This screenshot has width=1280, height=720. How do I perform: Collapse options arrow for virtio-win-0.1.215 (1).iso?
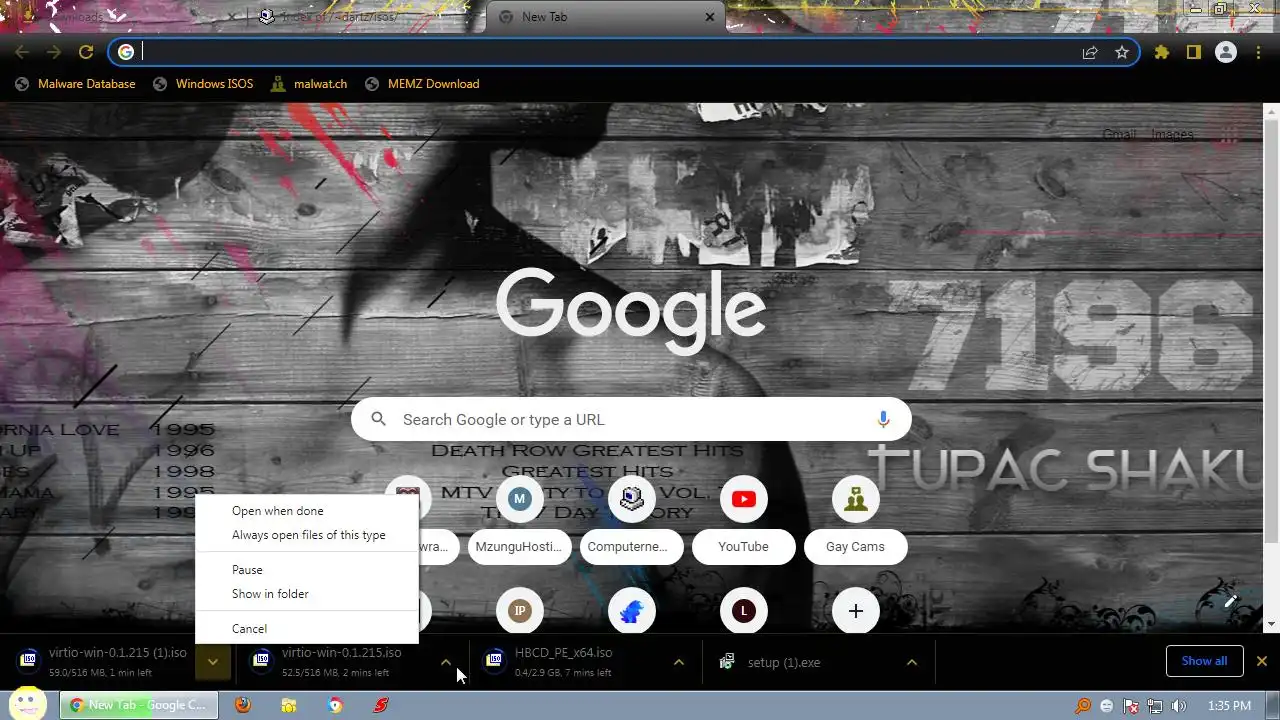pos(212,661)
